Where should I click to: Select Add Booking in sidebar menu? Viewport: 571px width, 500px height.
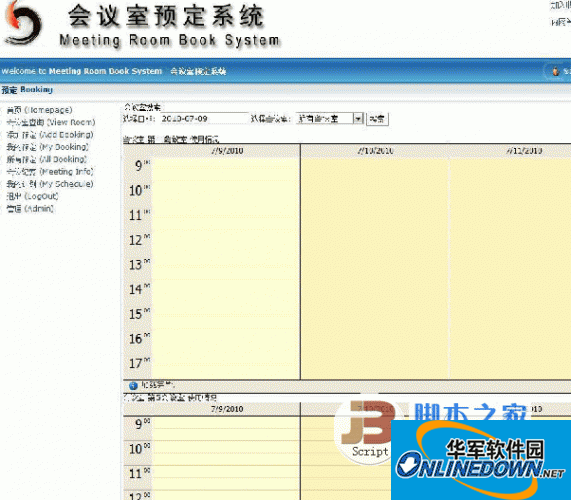[x=50, y=134]
